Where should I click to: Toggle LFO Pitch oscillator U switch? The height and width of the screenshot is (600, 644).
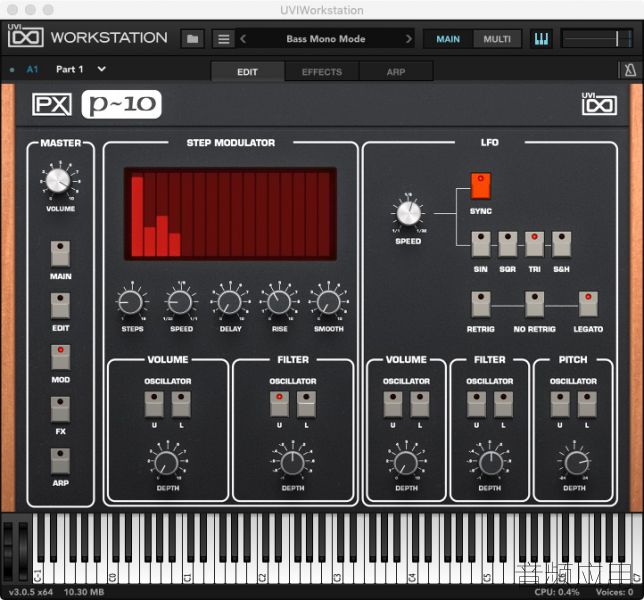point(560,404)
